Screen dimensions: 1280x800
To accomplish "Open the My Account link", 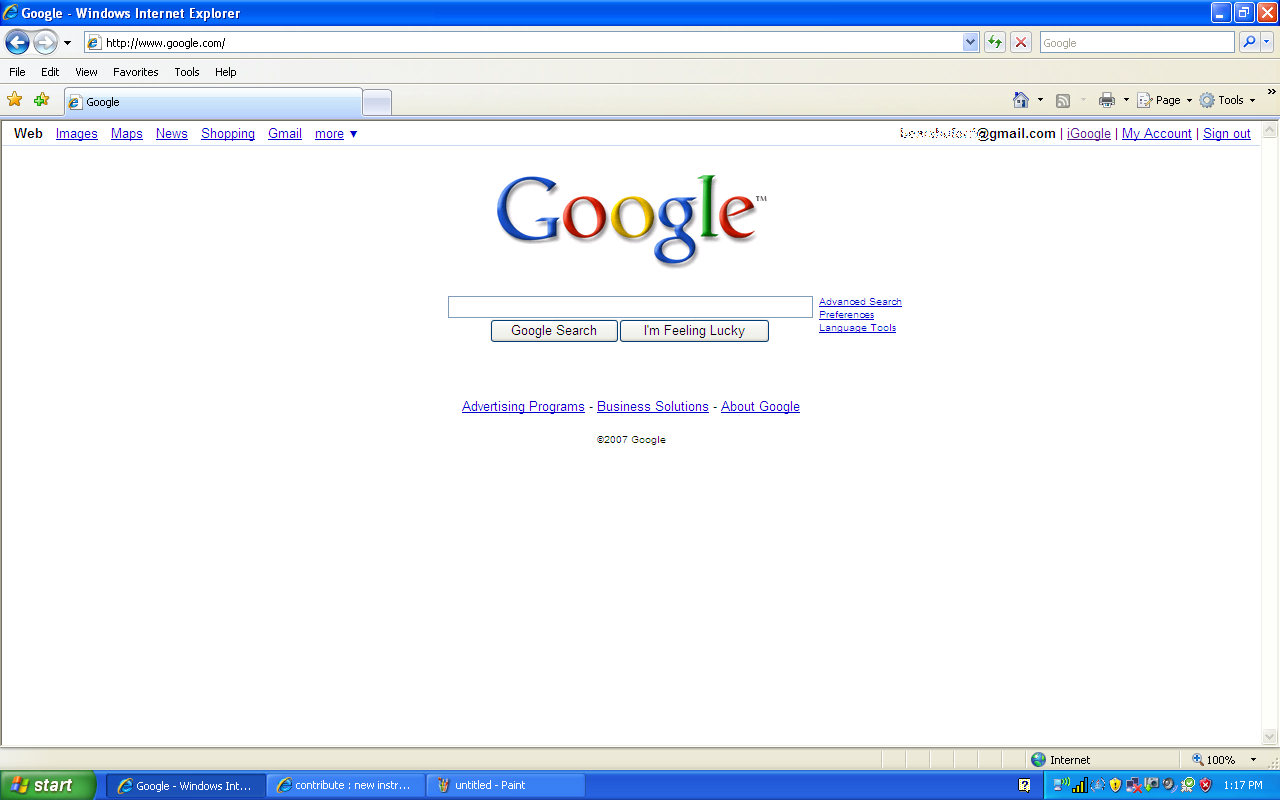I will coord(1157,134).
